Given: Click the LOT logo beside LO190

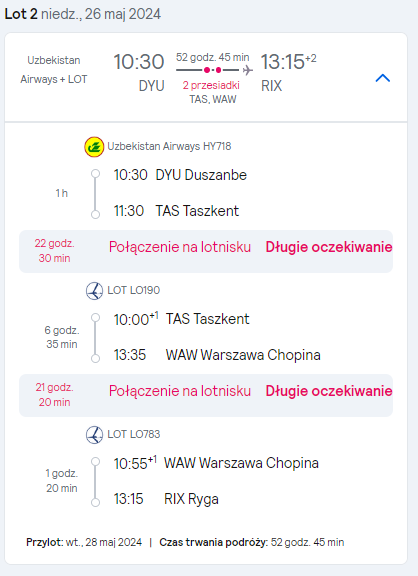Looking at the screenshot, I should [x=94, y=291].
